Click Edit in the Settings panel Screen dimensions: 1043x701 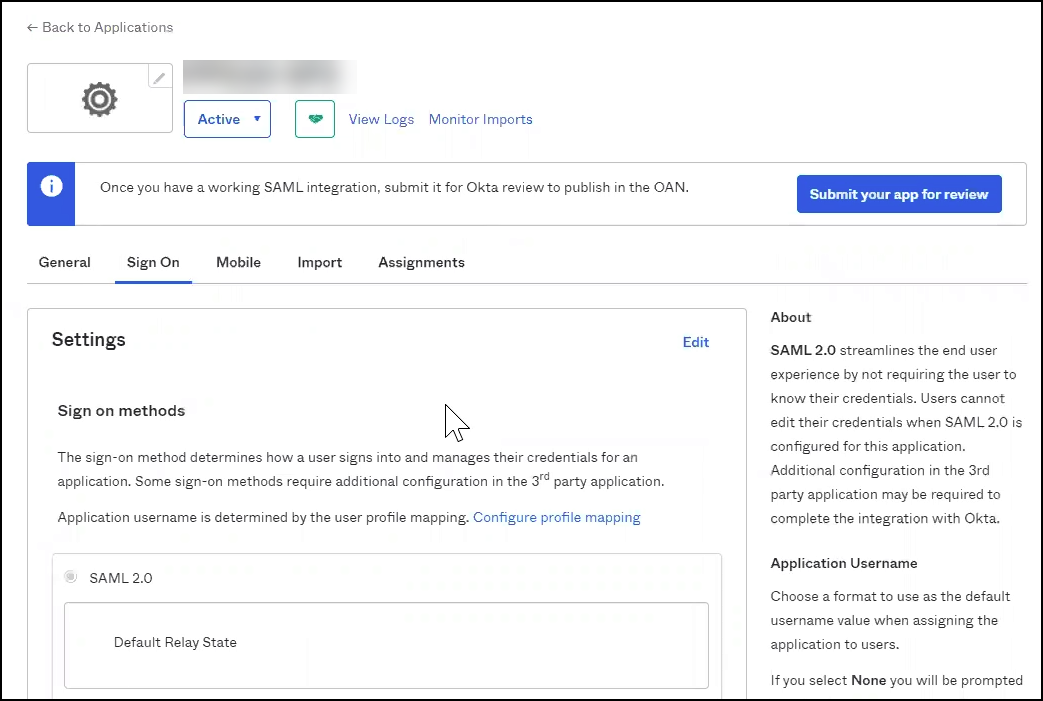click(x=695, y=342)
